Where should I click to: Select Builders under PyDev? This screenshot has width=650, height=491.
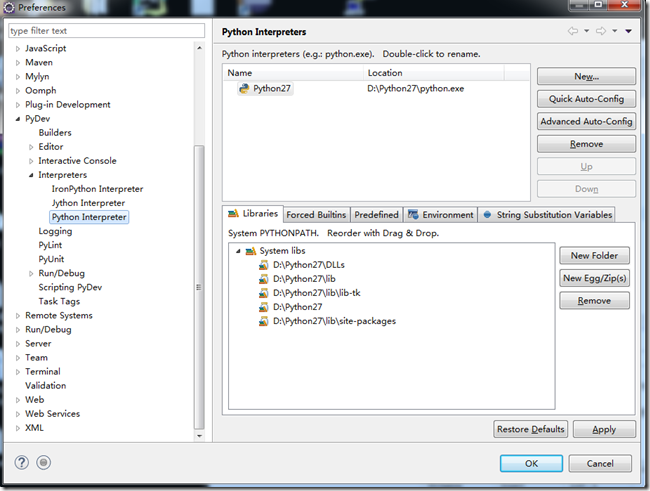55,133
